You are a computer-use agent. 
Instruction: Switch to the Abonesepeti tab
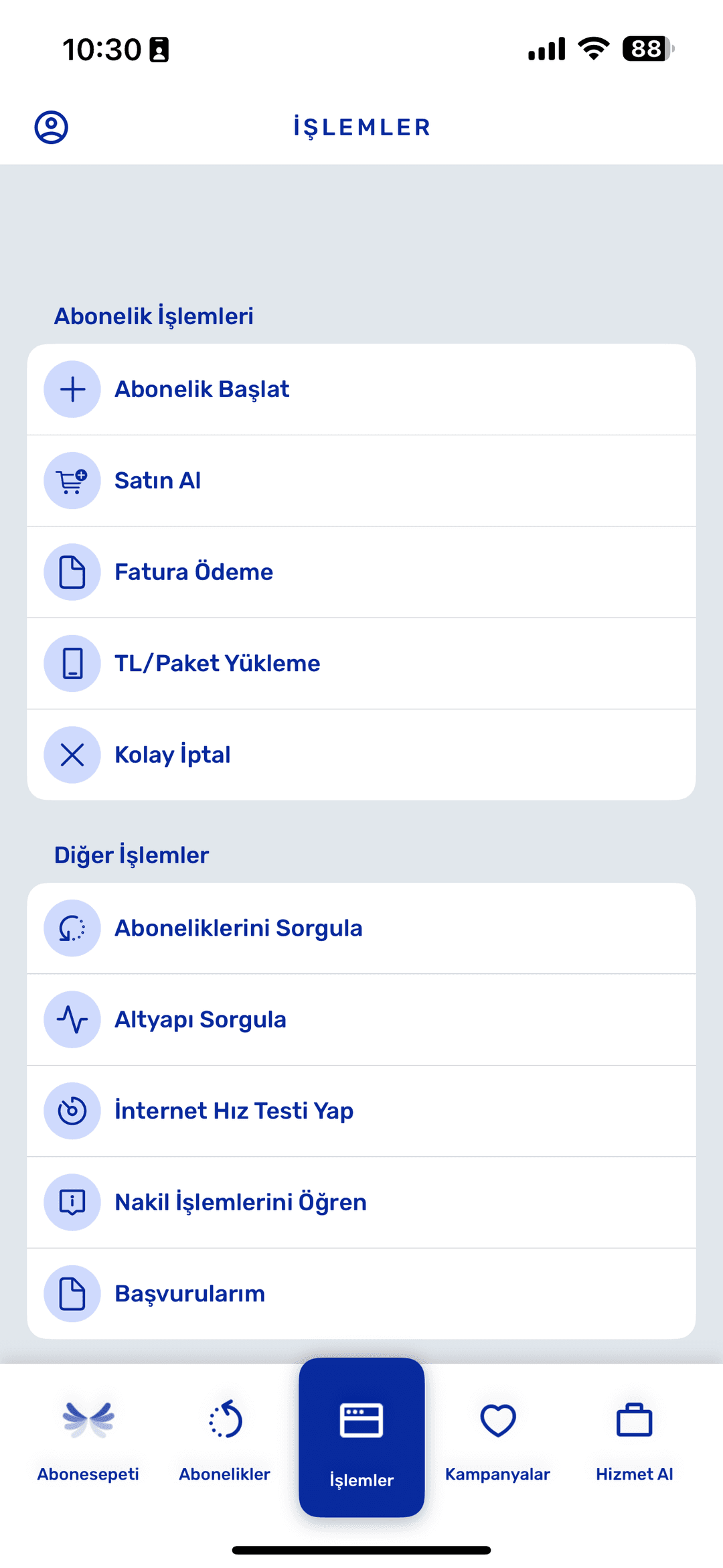pos(88,1440)
